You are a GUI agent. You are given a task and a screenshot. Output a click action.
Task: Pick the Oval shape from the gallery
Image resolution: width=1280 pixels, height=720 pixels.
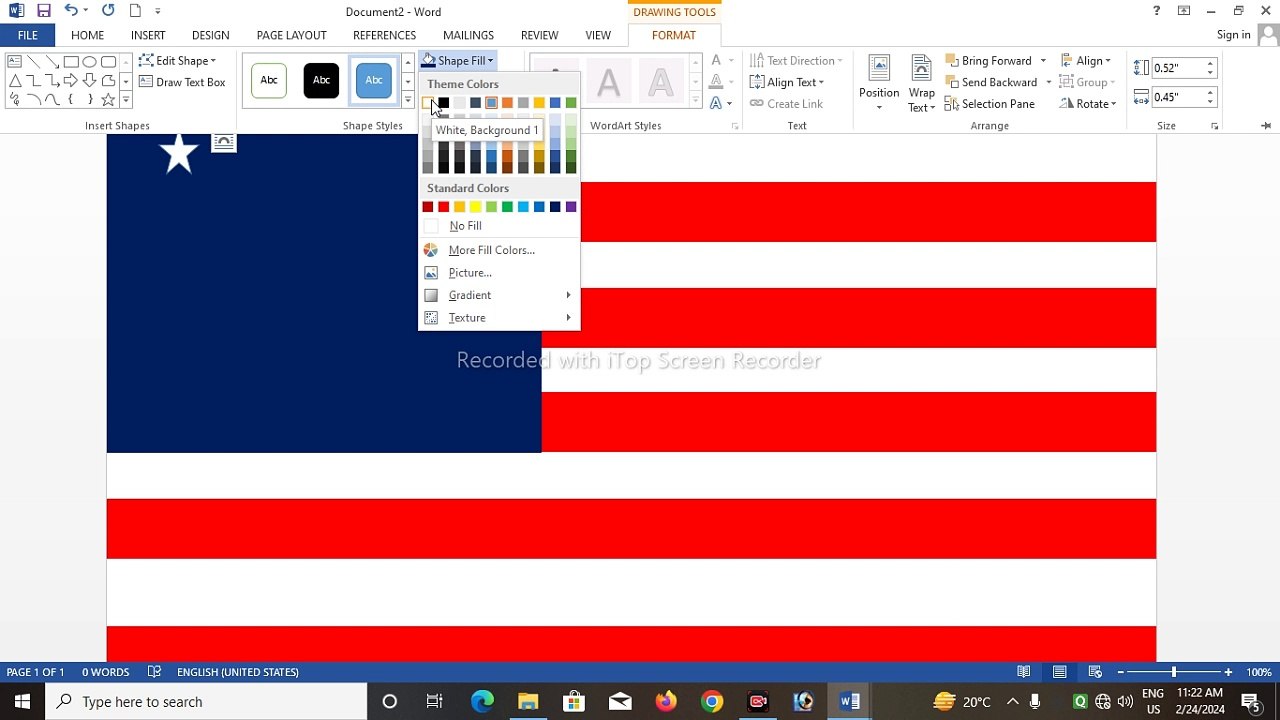[90, 61]
